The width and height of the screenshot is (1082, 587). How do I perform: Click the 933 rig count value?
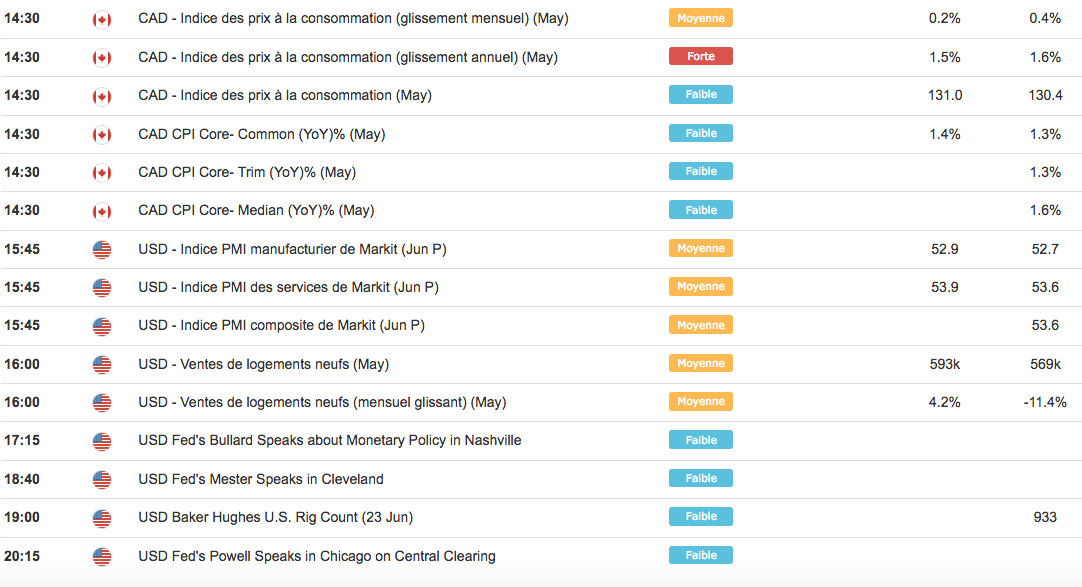1045,517
